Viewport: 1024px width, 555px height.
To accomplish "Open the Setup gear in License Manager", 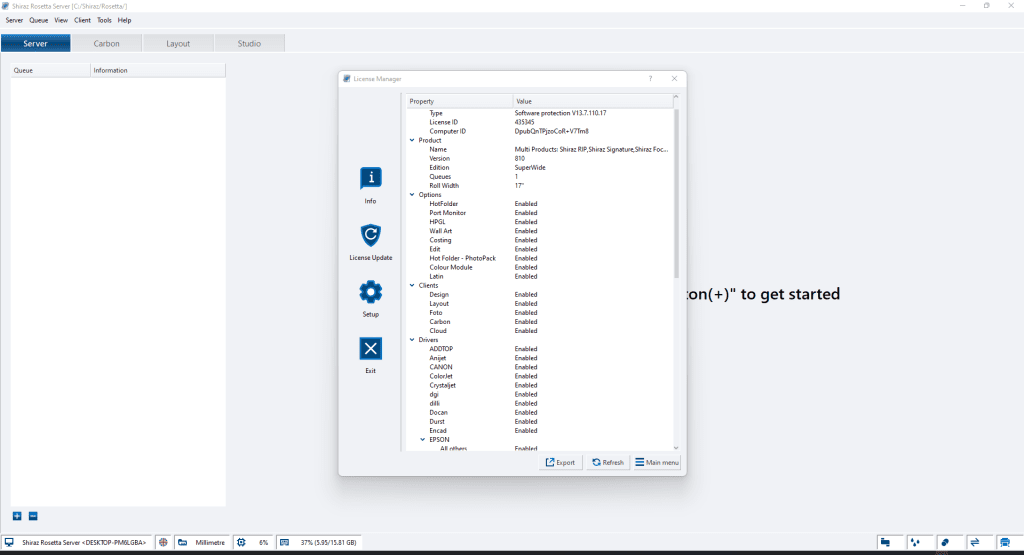I will click(370, 292).
